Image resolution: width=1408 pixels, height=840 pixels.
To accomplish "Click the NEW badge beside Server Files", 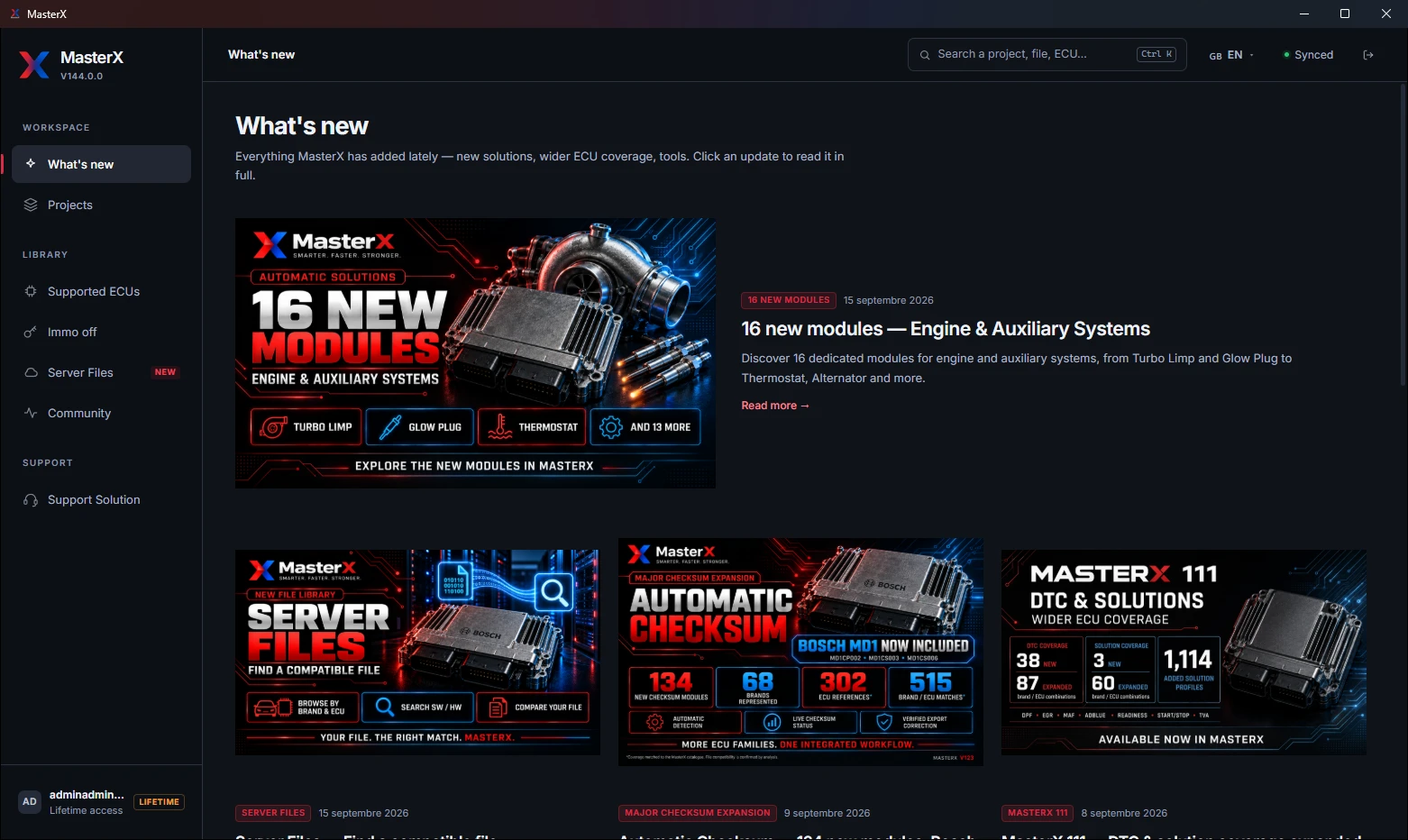I will coord(165,372).
